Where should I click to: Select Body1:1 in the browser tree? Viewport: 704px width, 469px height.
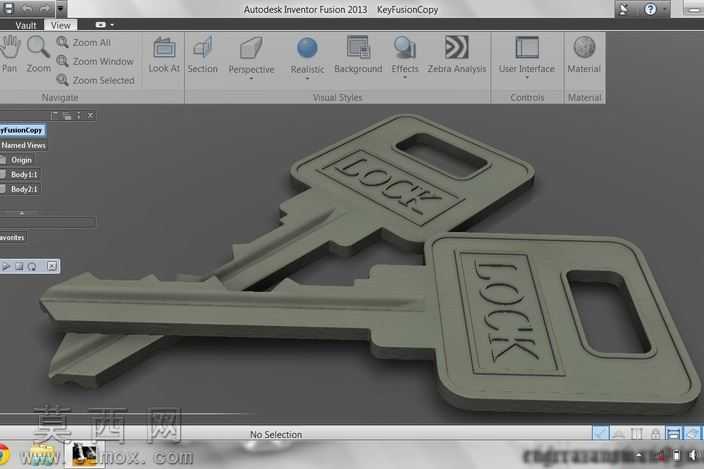pyautogui.click(x=25, y=175)
